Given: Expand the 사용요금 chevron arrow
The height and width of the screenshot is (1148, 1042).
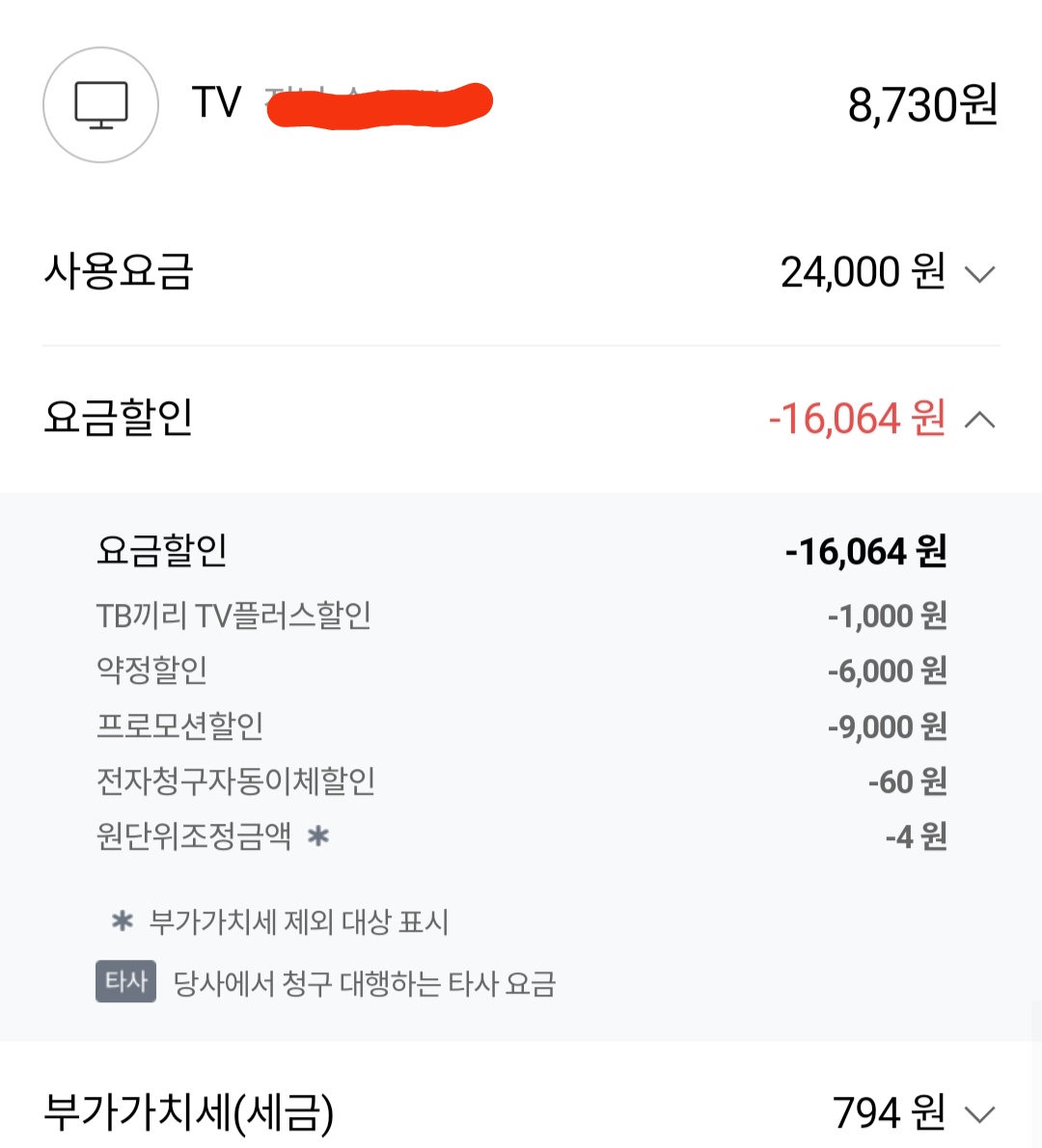Looking at the screenshot, I should point(979,275).
